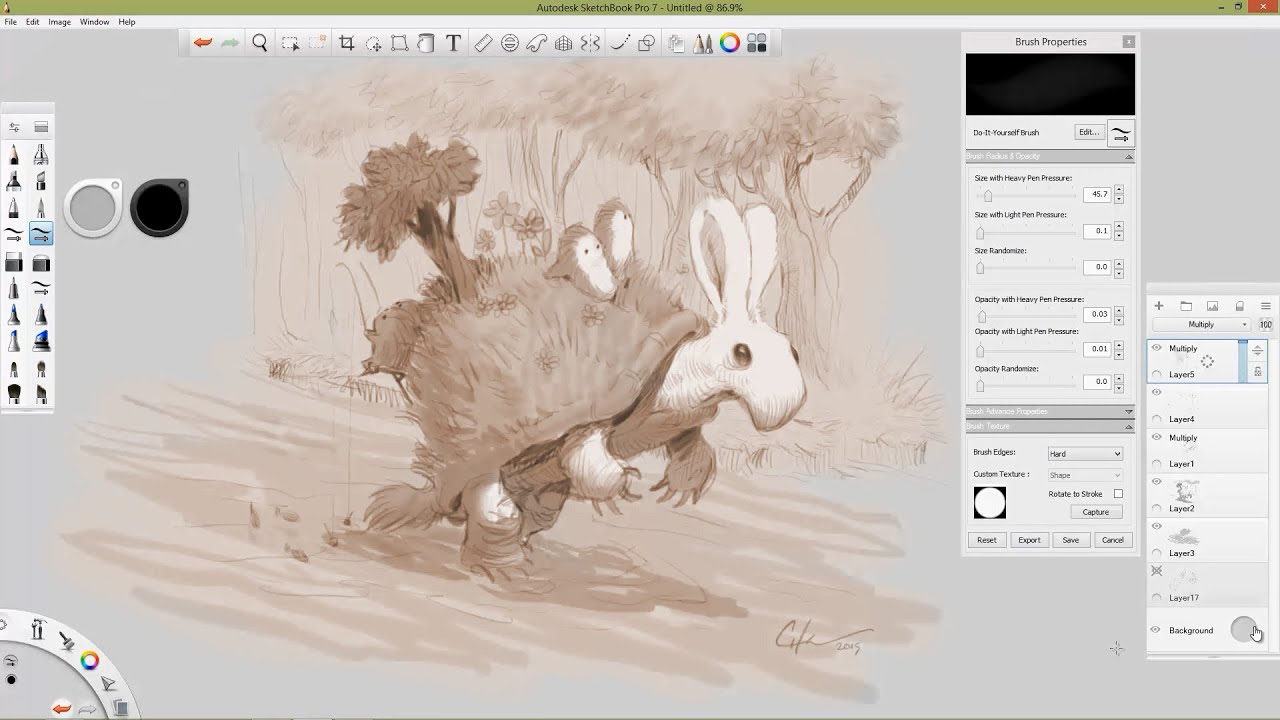This screenshot has height=720, width=1280.
Task: Open the Color Wheel editor in toolbar
Action: 730,43
